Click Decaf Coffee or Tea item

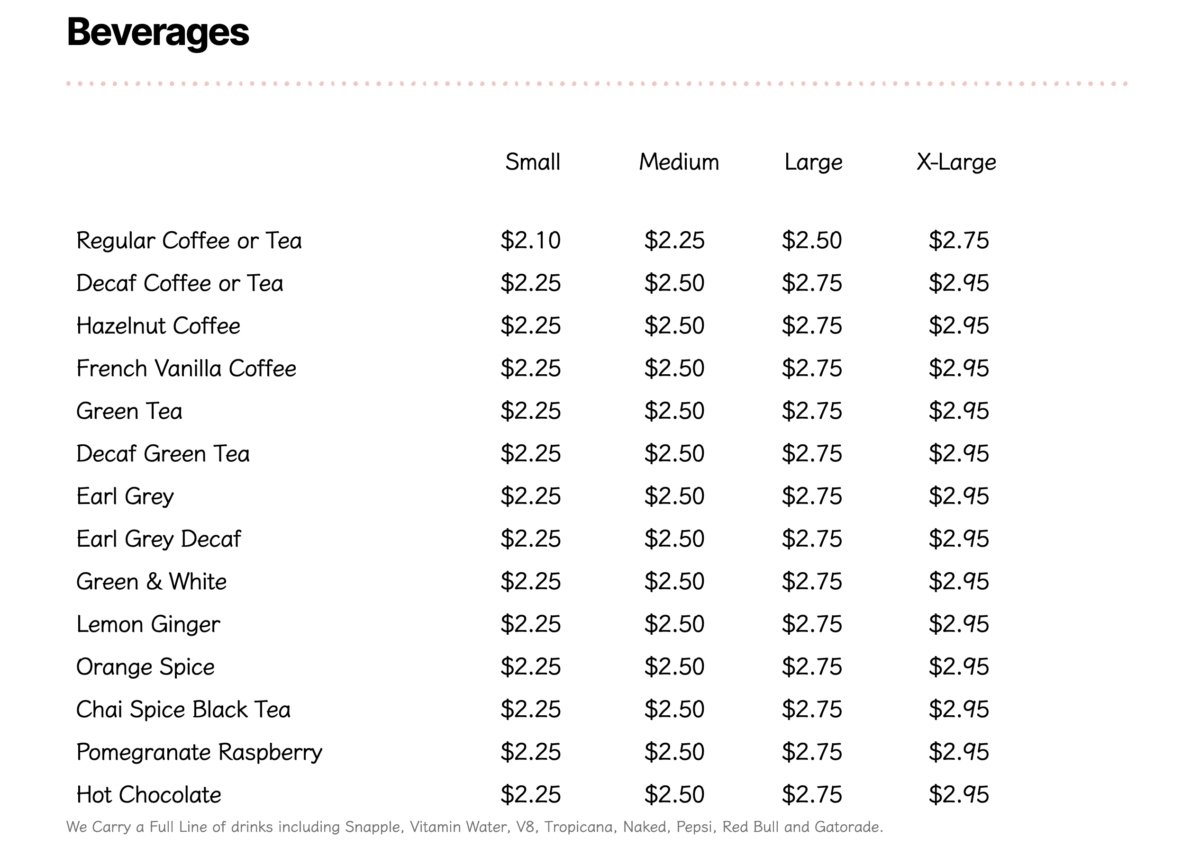coord(180,284)
